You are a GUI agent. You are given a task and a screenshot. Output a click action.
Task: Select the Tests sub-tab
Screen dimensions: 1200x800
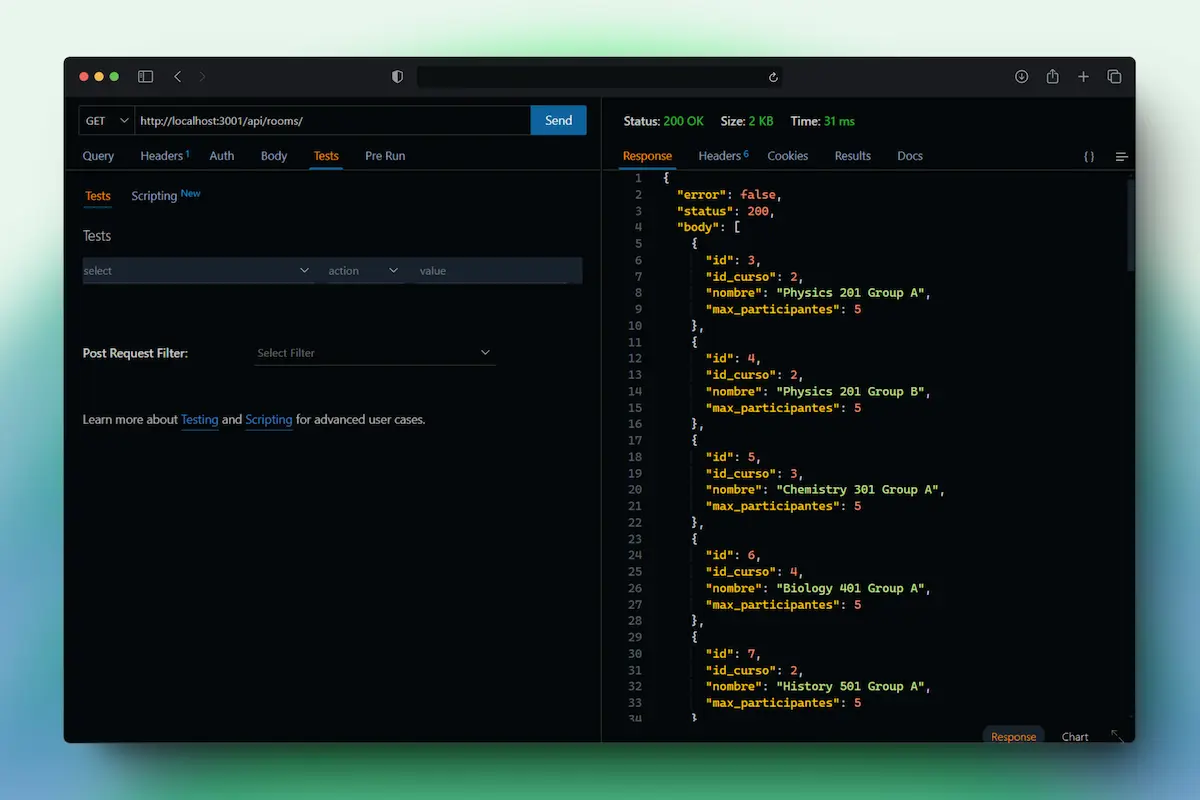click(x=98, y=196)
